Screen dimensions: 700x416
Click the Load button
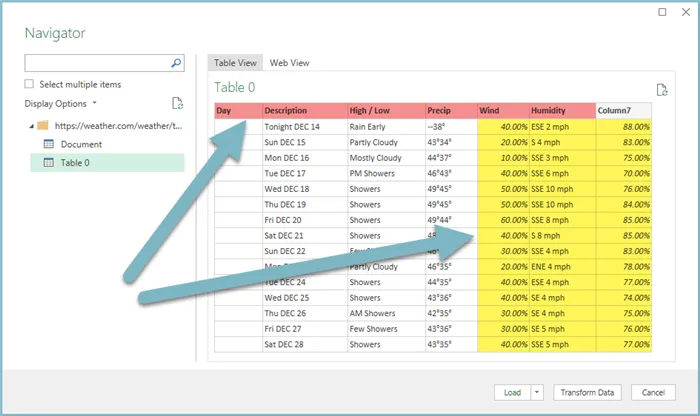coord(512,393)
